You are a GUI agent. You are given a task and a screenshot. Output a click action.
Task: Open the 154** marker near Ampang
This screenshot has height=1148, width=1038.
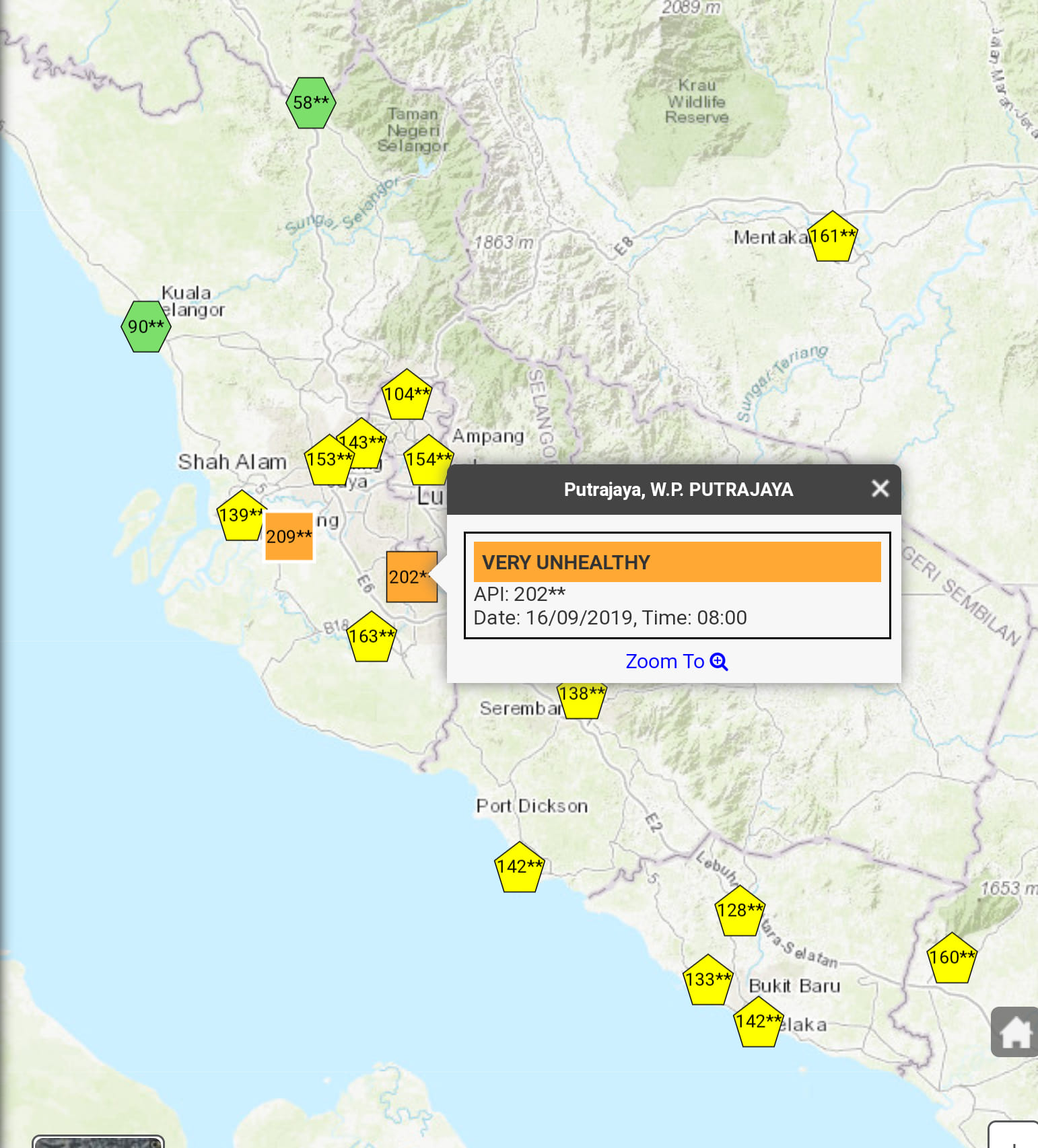pos(428,460)
